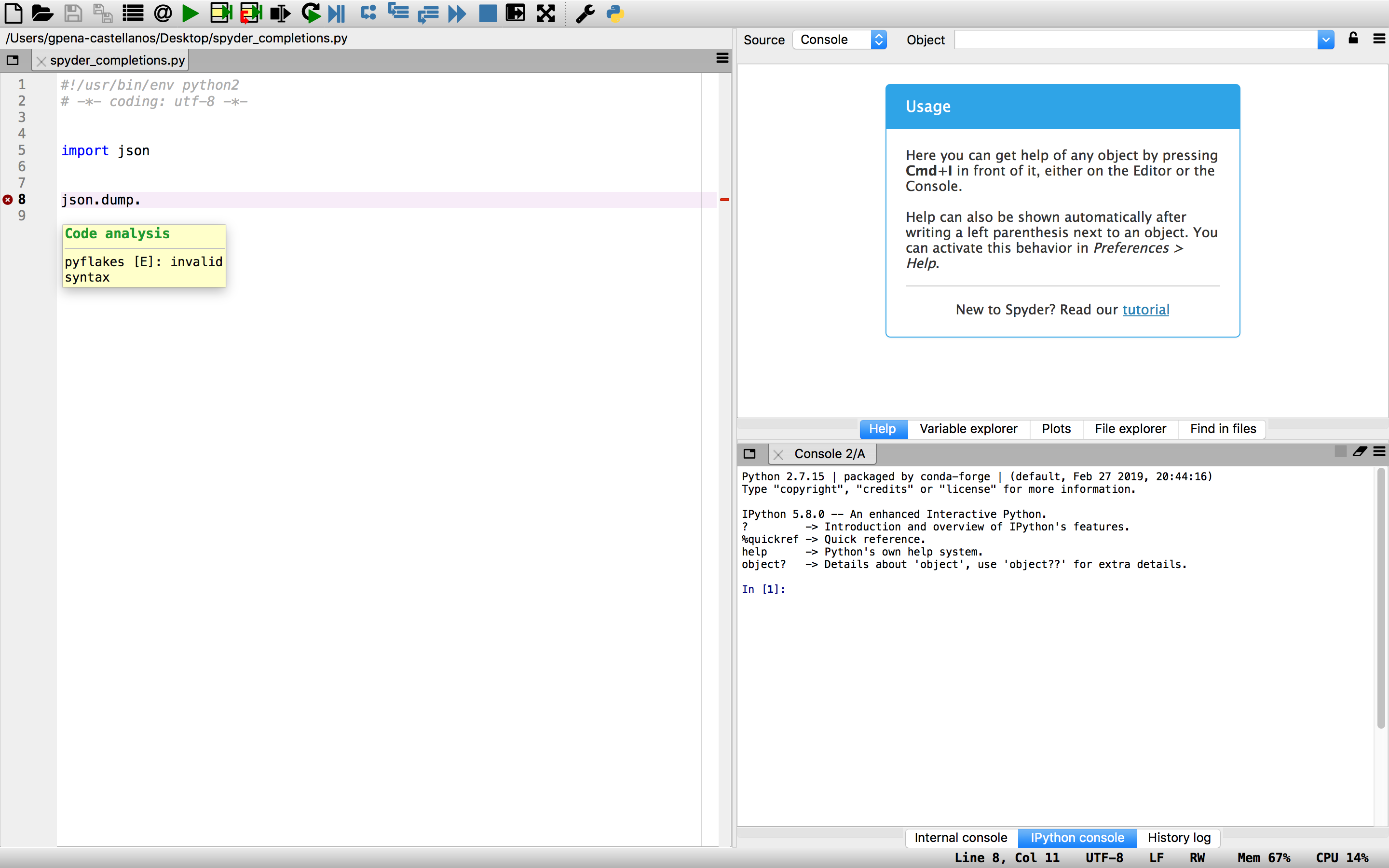
Task: Click the Run current cell icon
Action: pyautogui.click(x=220, y=13)
